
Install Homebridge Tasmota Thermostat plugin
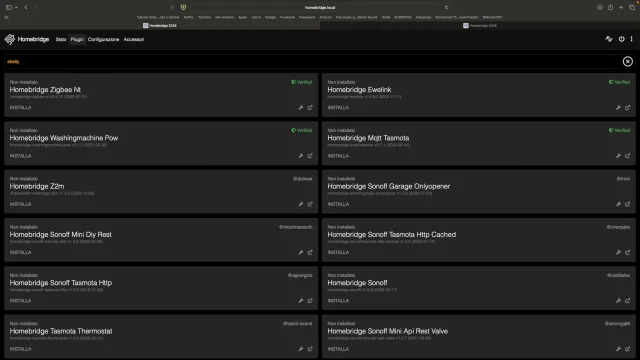(x=20, y=349)
